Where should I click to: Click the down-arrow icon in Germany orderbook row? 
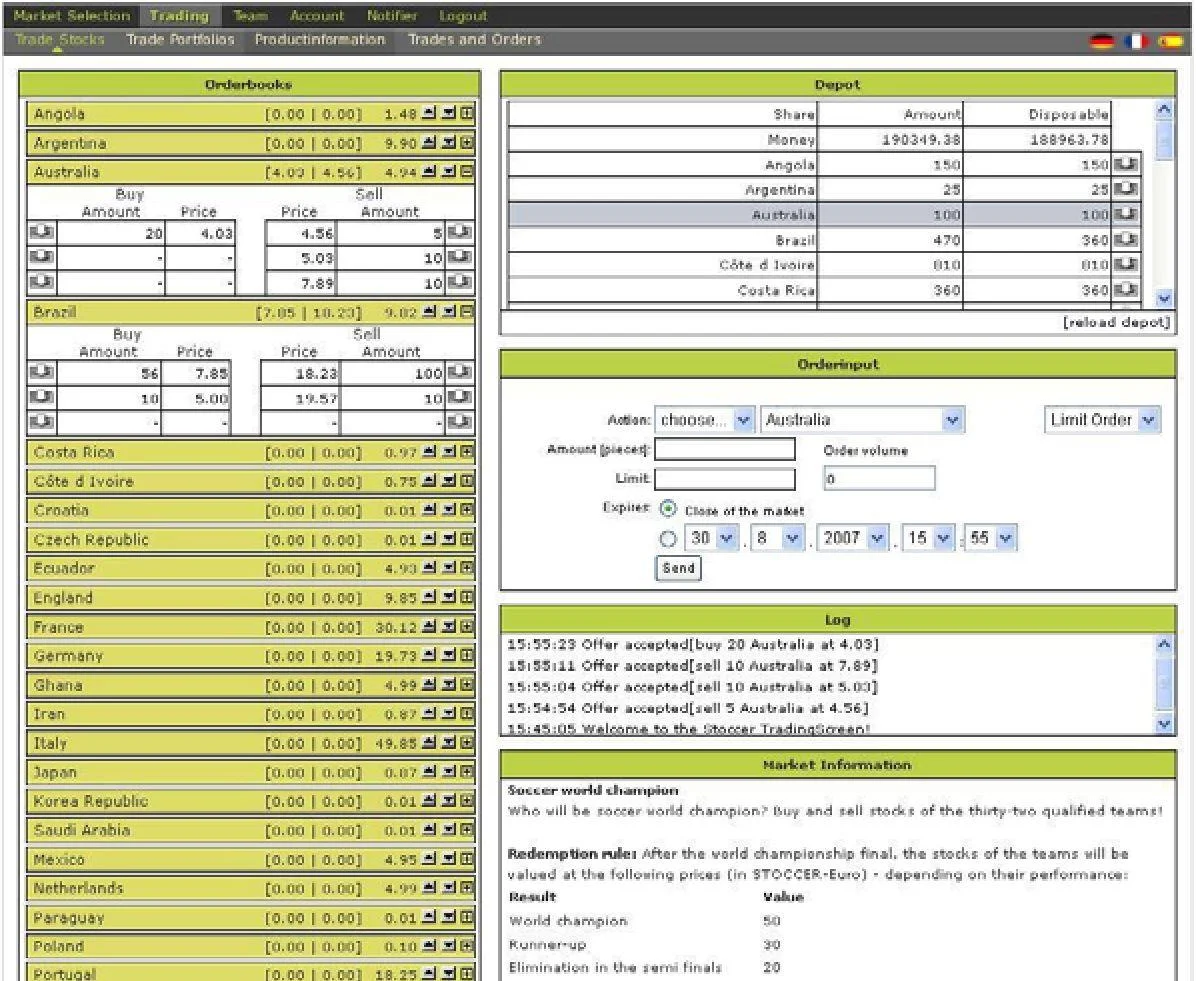tap(448, 656)
